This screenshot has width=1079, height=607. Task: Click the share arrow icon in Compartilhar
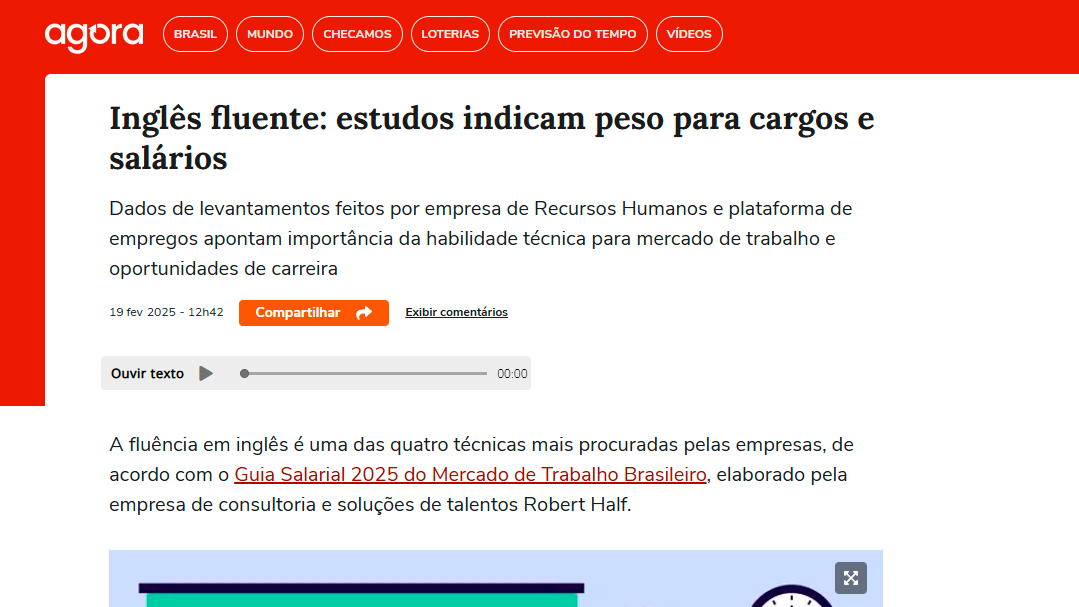pyautogui.click(x=364, y=313)
